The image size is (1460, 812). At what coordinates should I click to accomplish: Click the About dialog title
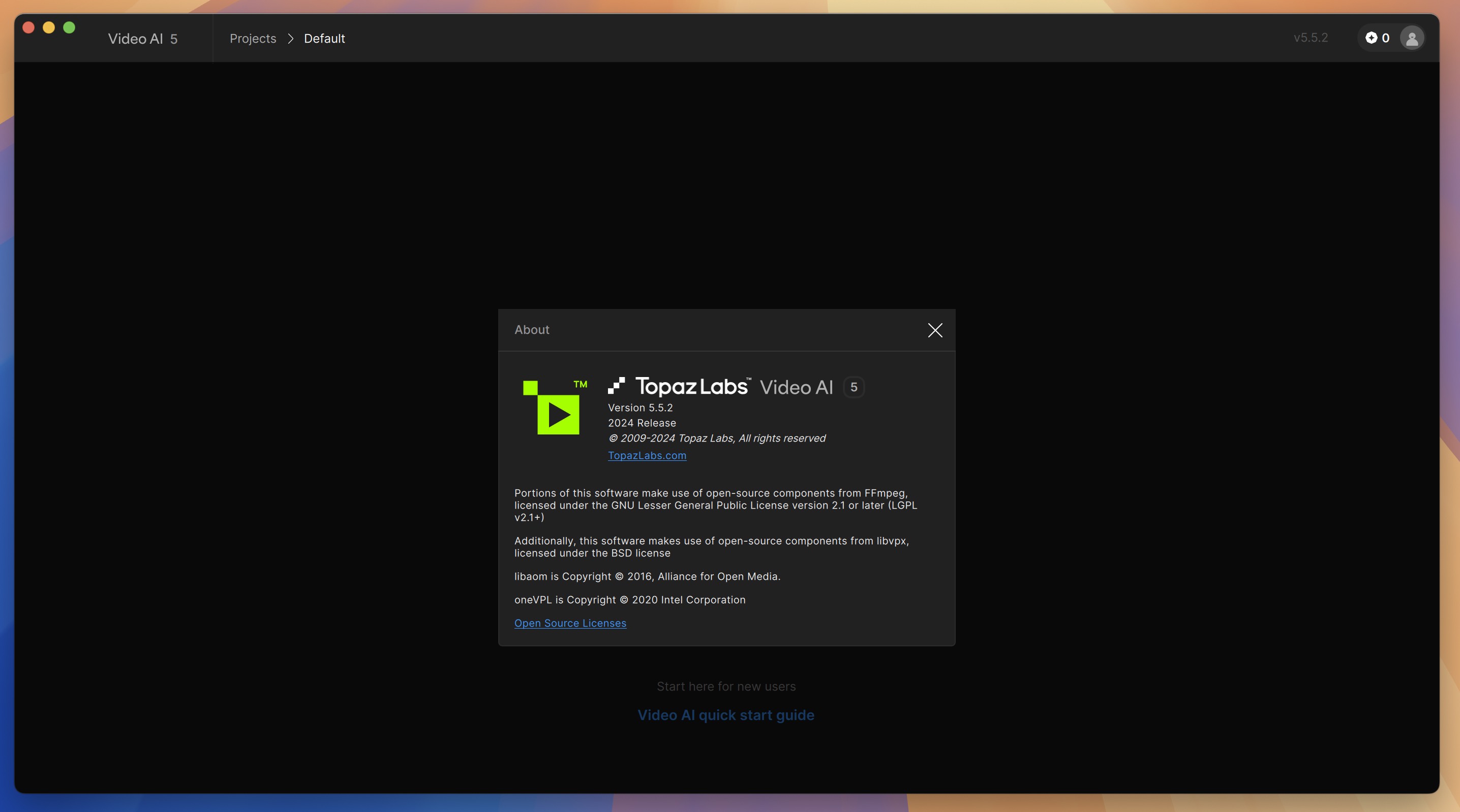pos(532,330)
